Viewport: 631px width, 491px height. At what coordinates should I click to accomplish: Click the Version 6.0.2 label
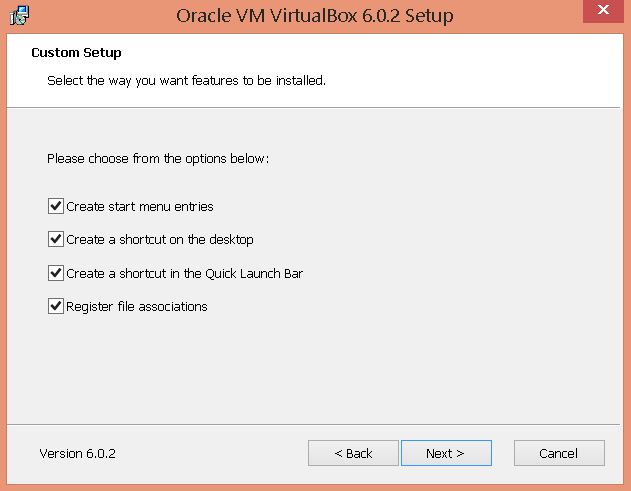coord(78,454)
